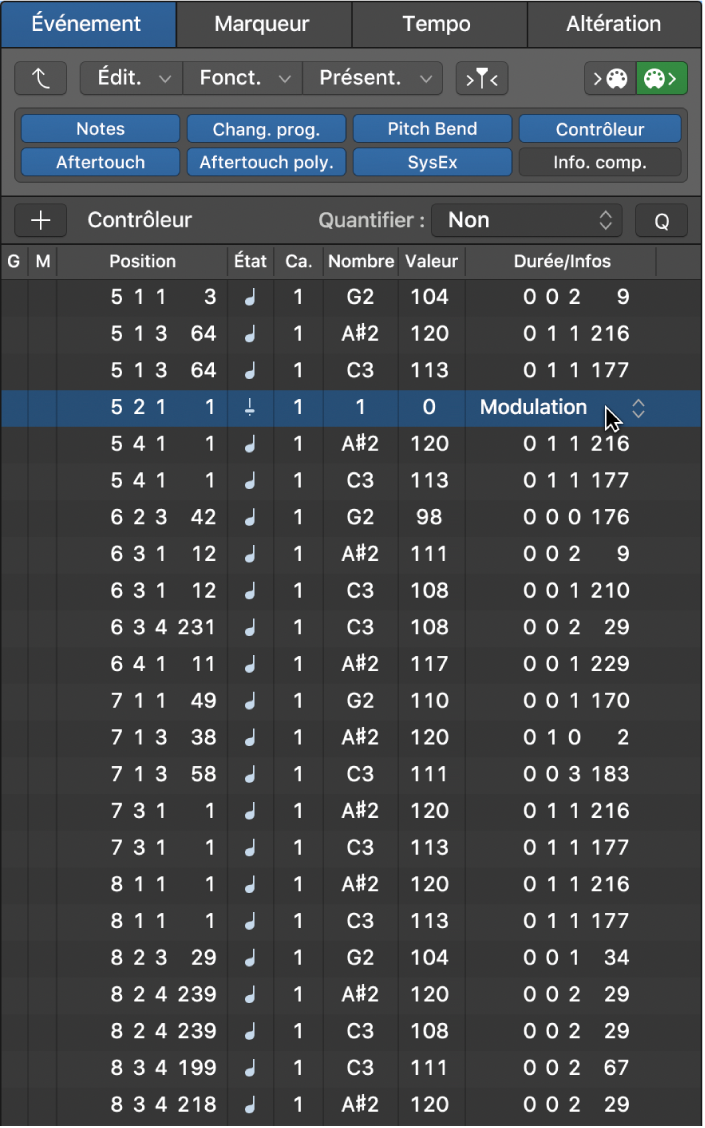This screenshot has width=705, height=1128.
Task: Open the Quantifier pop-up set to Non
Action: coord(528,220)
